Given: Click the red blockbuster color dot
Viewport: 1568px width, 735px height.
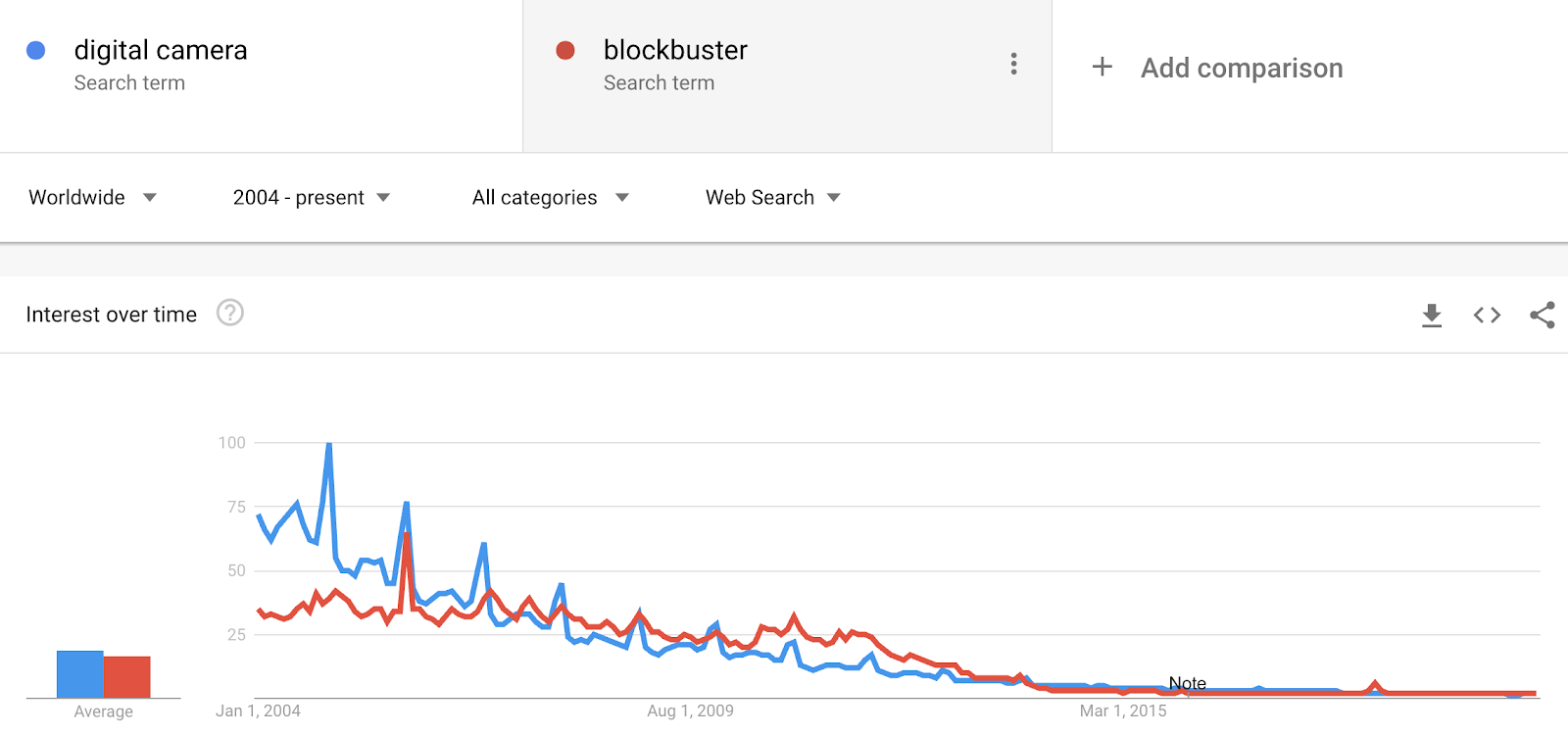Looking at the screenshot, I should 565,50.
